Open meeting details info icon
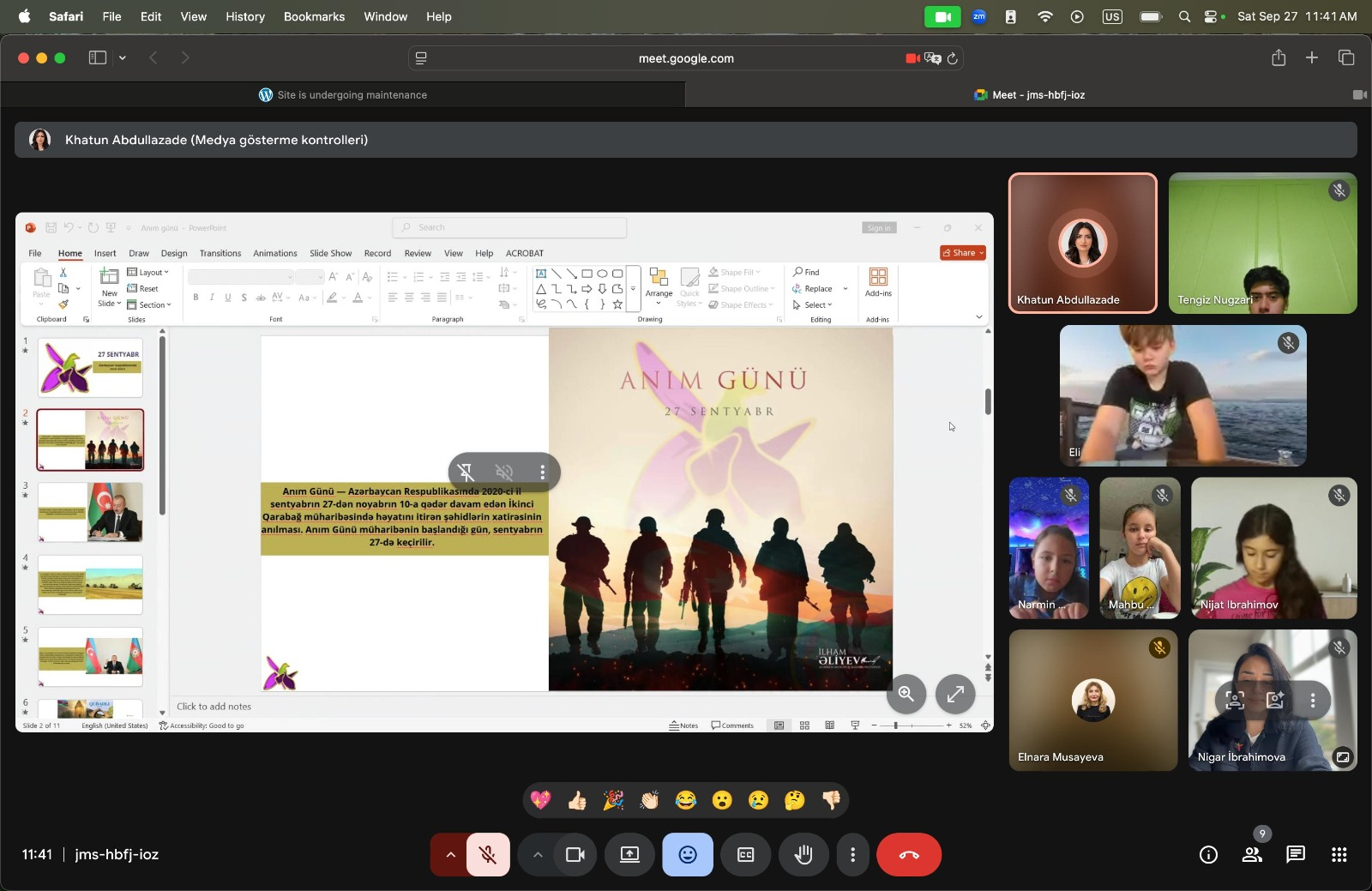 pos(1208,854)
